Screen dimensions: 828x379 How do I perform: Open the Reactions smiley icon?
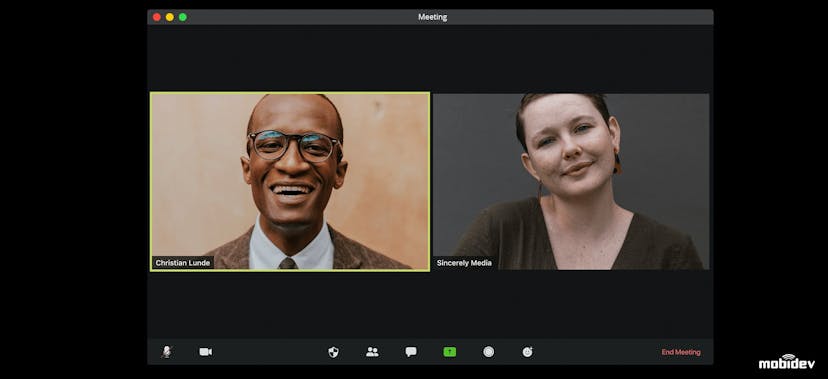pos(528,352)
